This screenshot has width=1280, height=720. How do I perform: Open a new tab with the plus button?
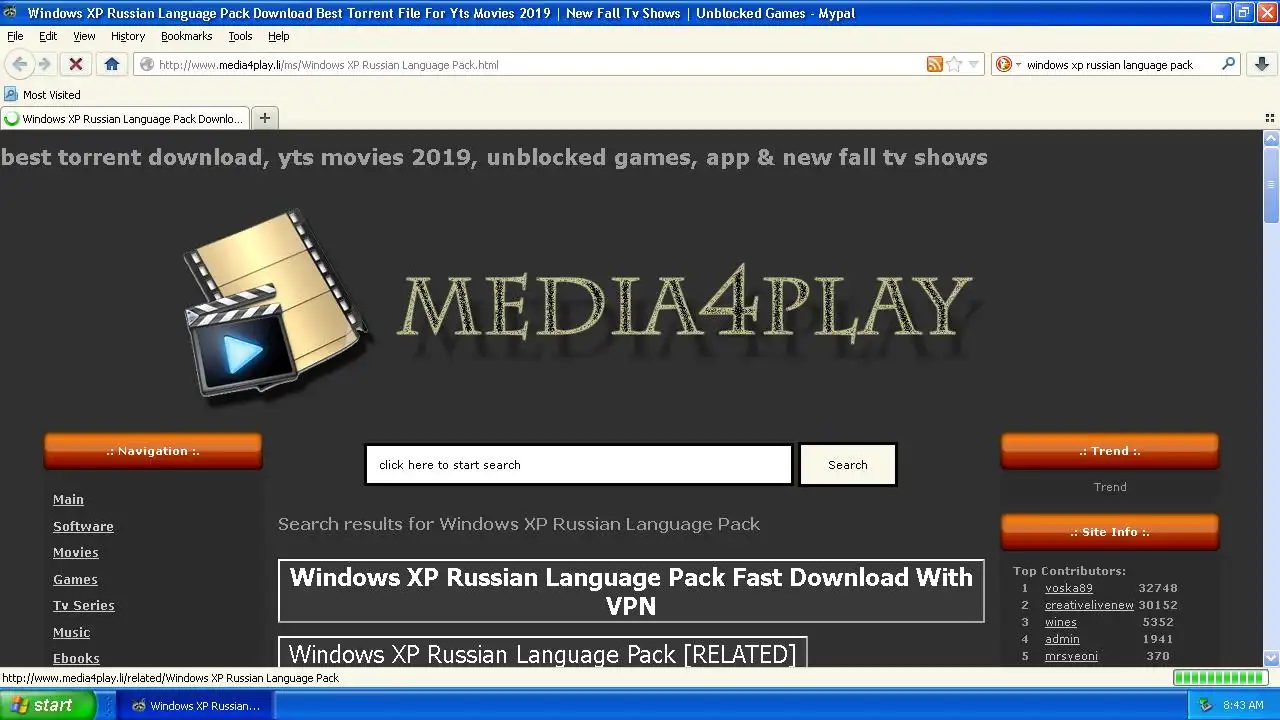(x=265, y=118)
